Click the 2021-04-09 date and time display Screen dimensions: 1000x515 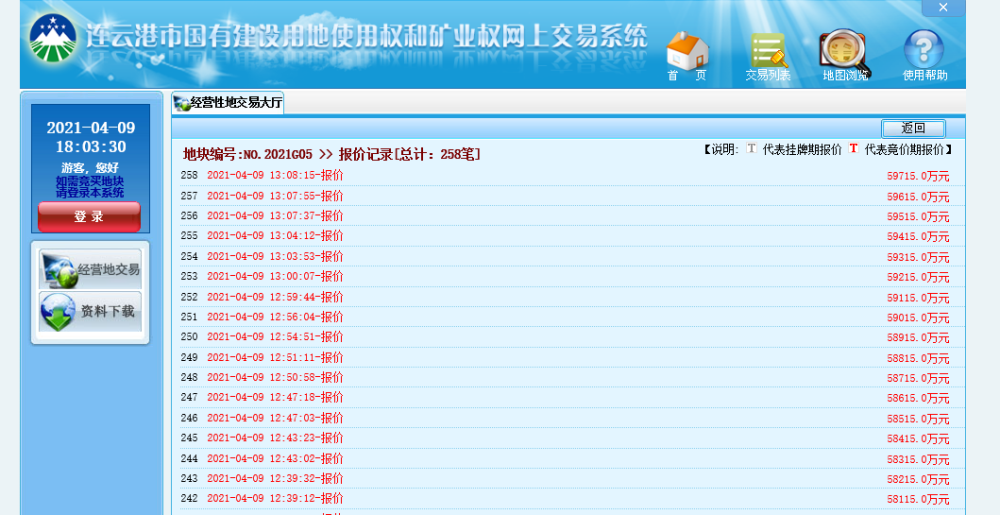tap(90, 137)
